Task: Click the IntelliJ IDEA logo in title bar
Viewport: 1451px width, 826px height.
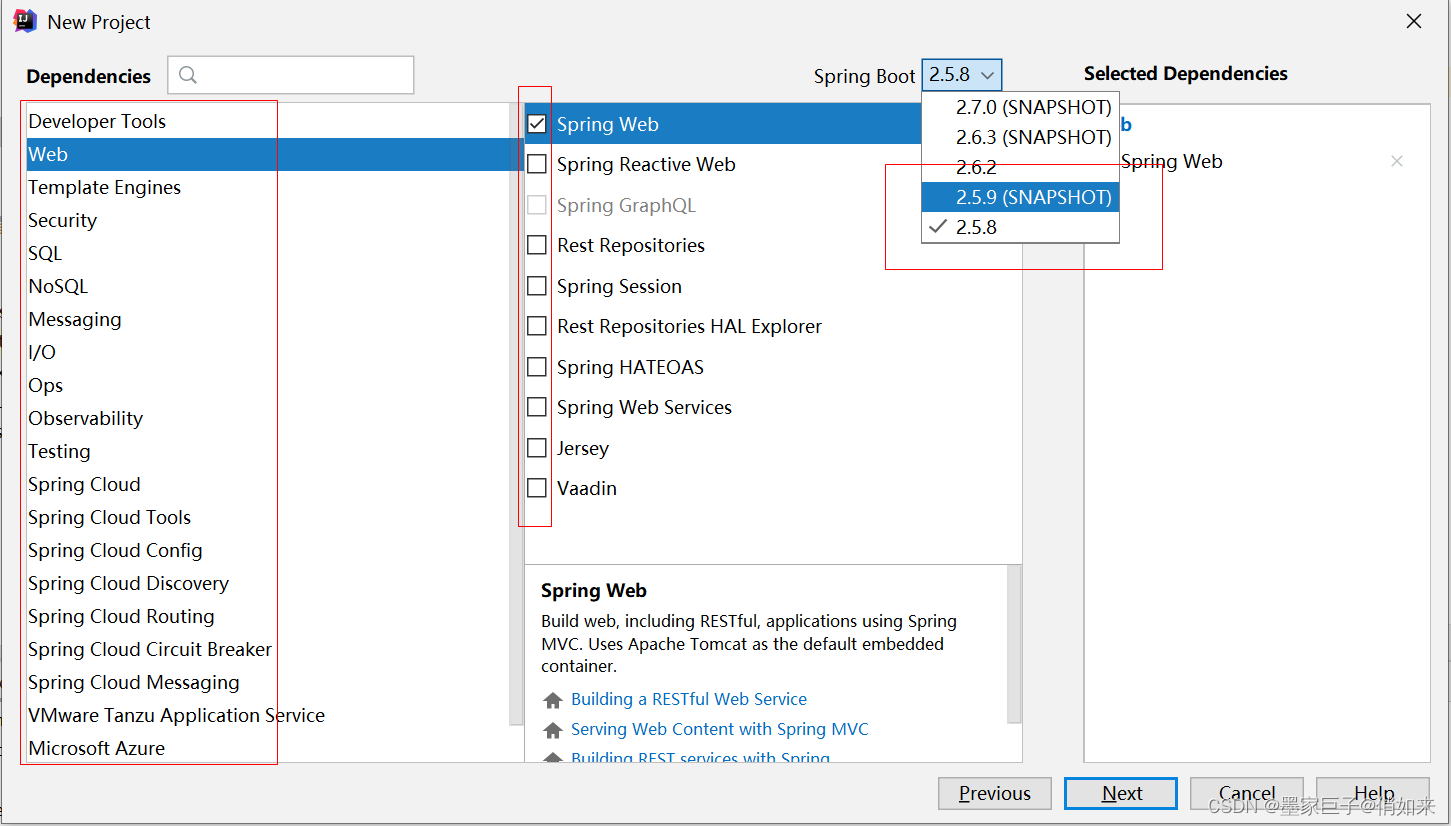Action: (x=25, y=21)
